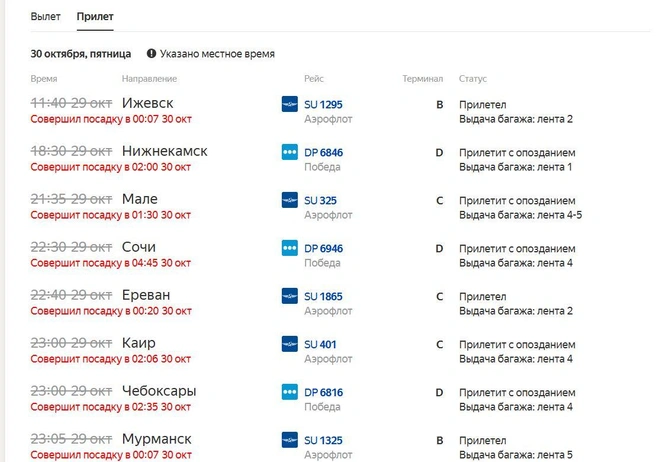Image resolution: width=656 pixels, height=462 pixels.
Task: Click terminal D for Сочи flight
Action: pyautogui.click(x=439, y=249)
